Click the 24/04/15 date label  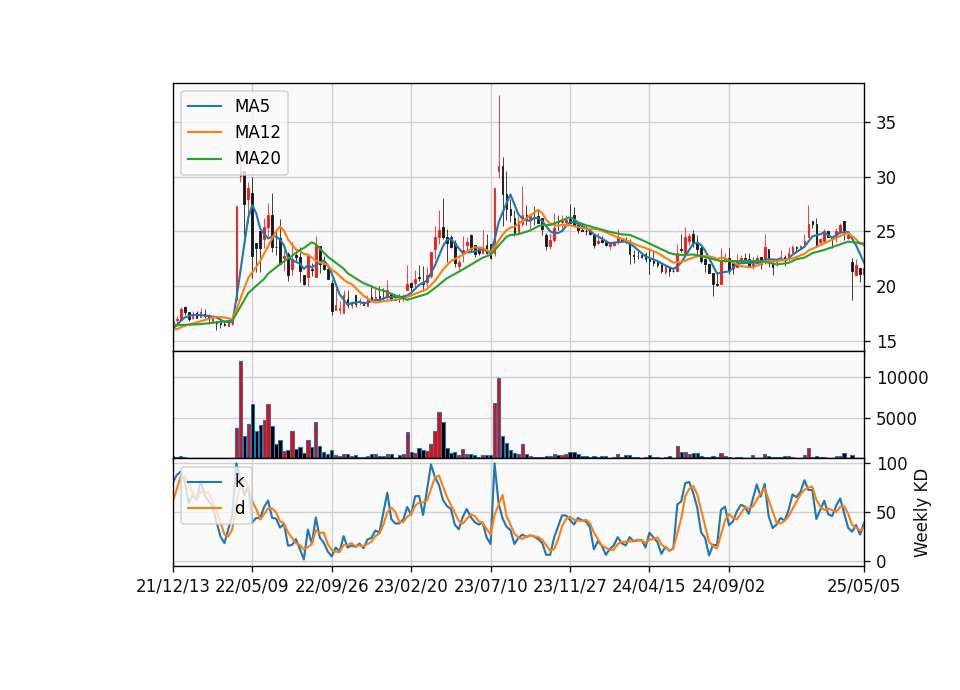[x=649, y=586]
